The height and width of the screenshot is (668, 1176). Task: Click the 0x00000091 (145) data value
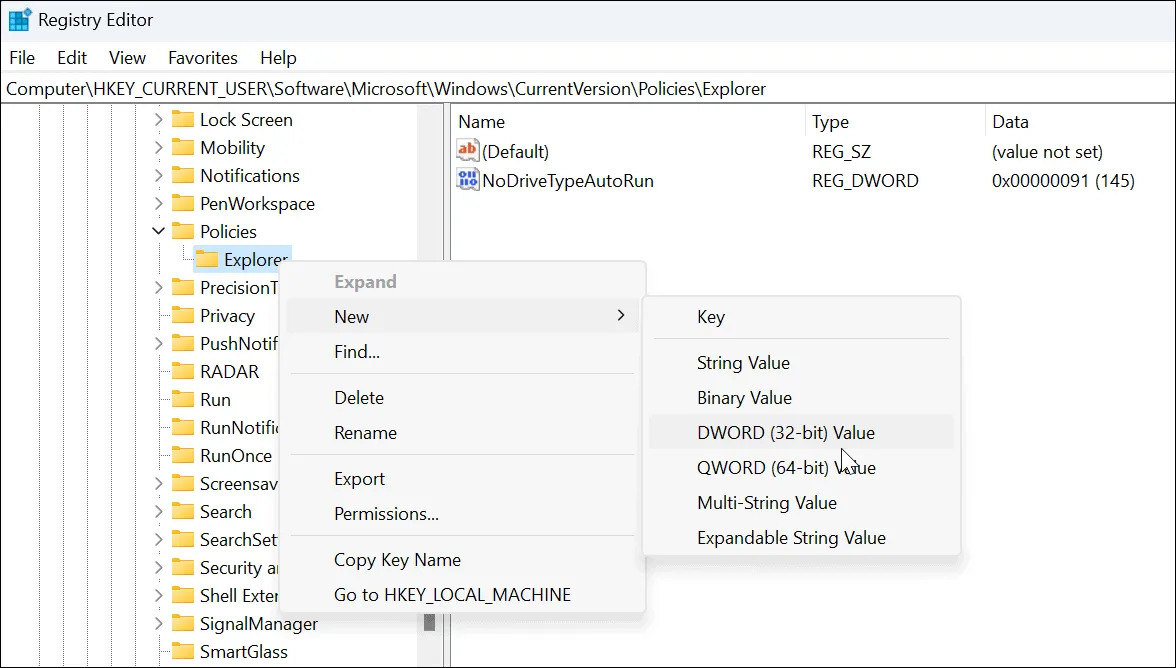coord(1063,181)
